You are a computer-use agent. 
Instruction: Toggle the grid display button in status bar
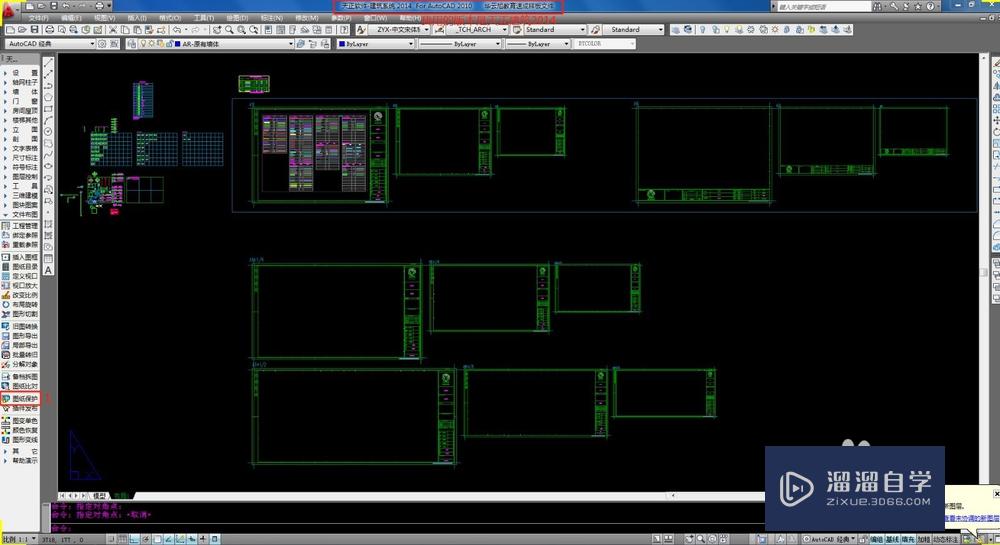[123, 539]
